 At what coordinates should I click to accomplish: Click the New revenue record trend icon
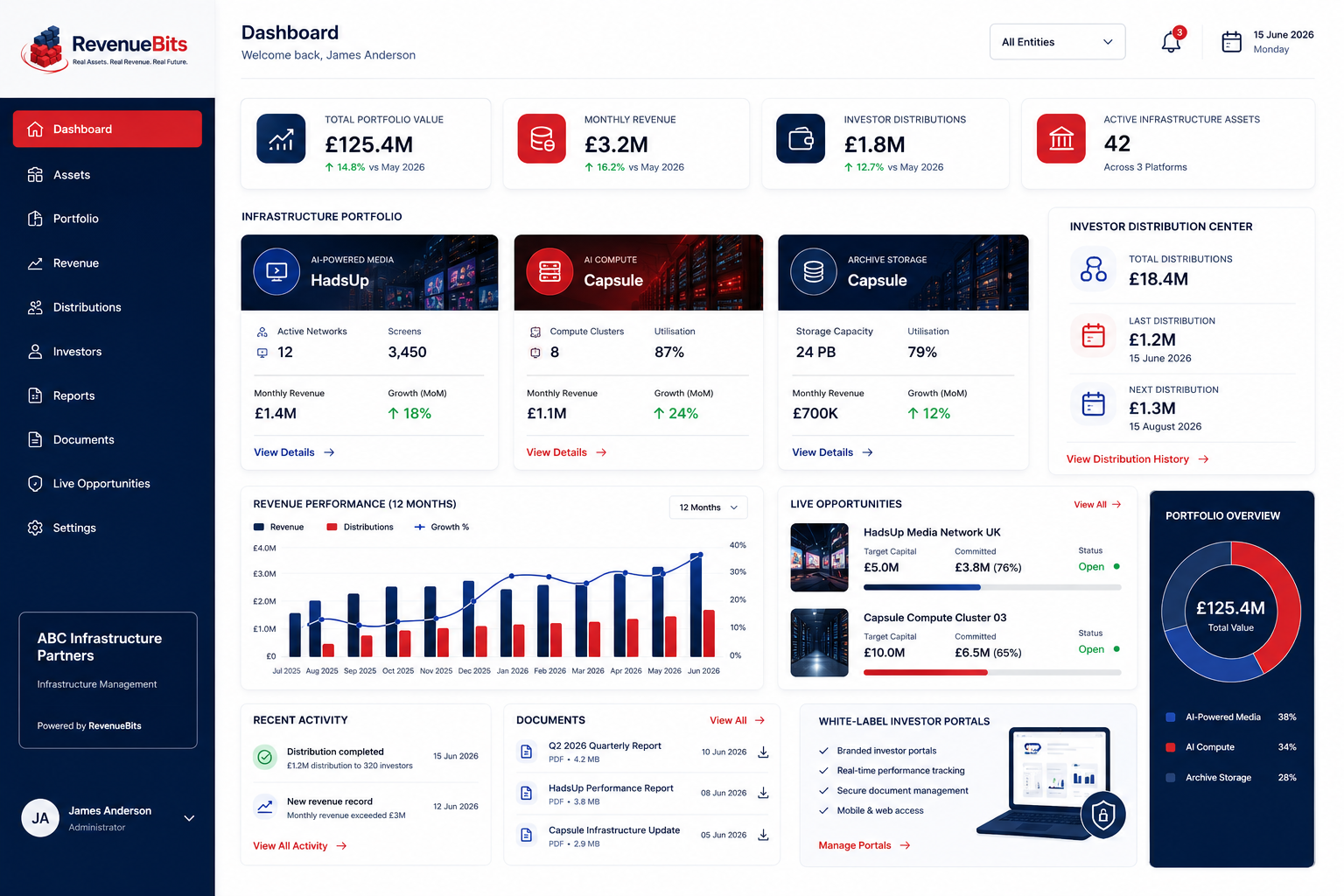(265, 806)
